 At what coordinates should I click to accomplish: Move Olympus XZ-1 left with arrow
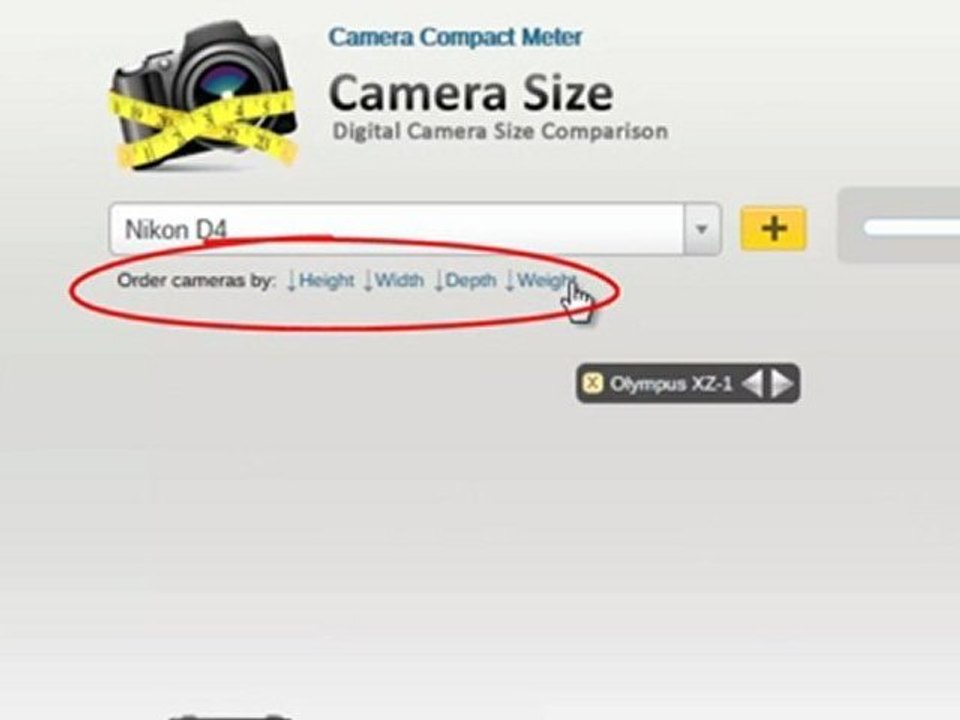[752, 384]
